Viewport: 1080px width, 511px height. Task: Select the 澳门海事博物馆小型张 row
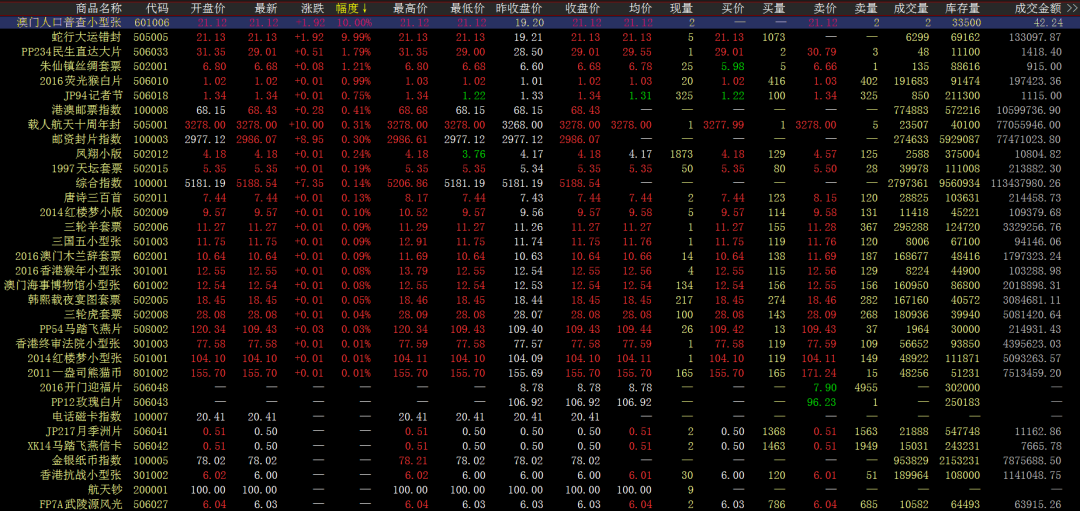click(x=540, y=285)
